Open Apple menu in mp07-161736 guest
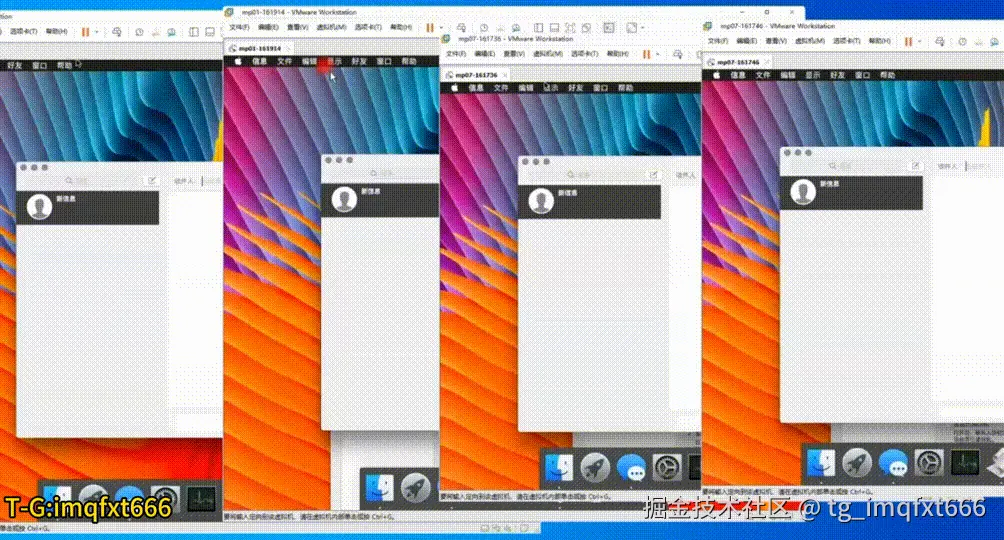The height and width of the screenshot is (540, 1004). [x=455, y=88]
